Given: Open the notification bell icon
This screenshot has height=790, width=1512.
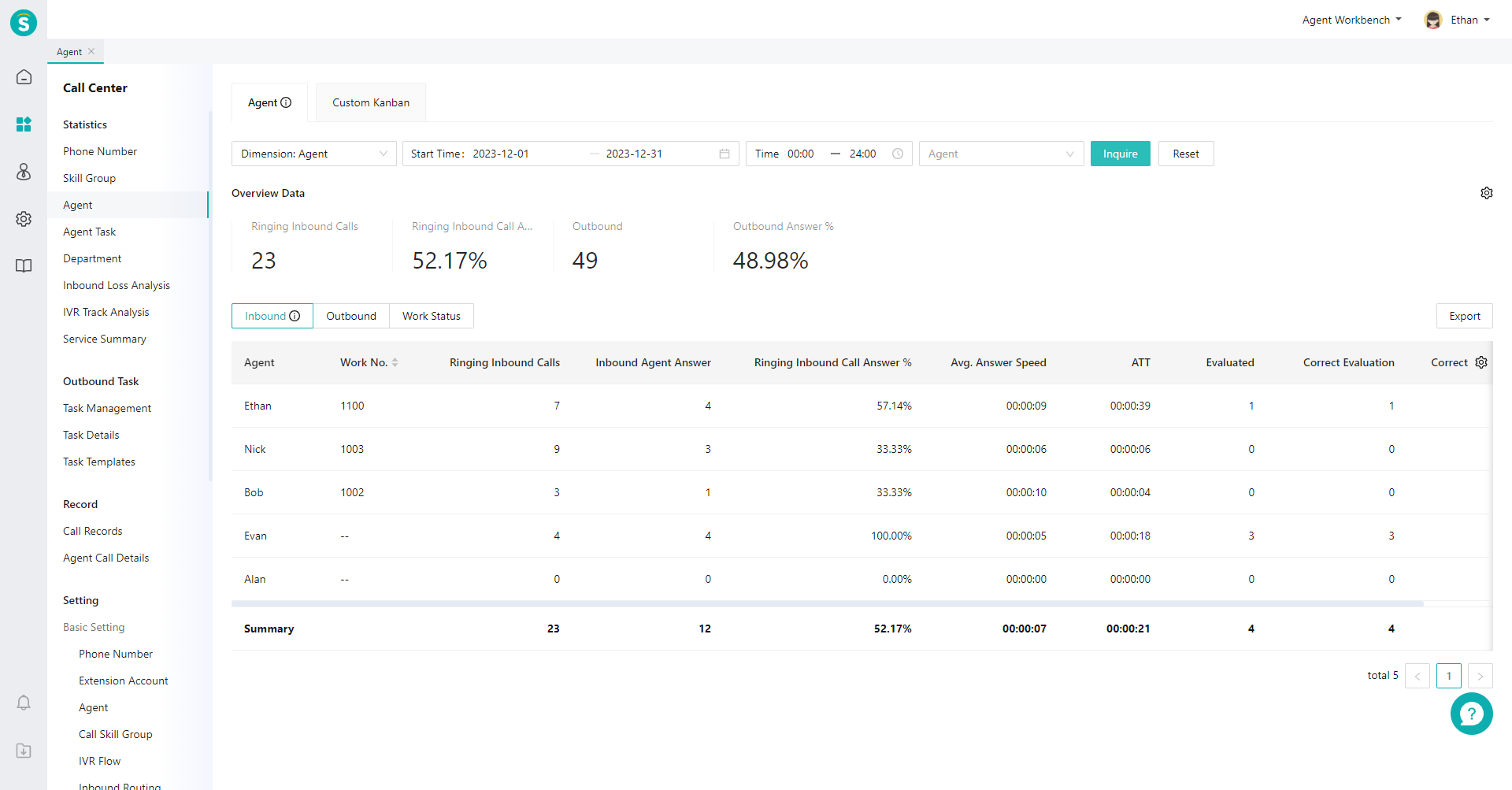Looking at the screenshot, I should tap(24, 703).
